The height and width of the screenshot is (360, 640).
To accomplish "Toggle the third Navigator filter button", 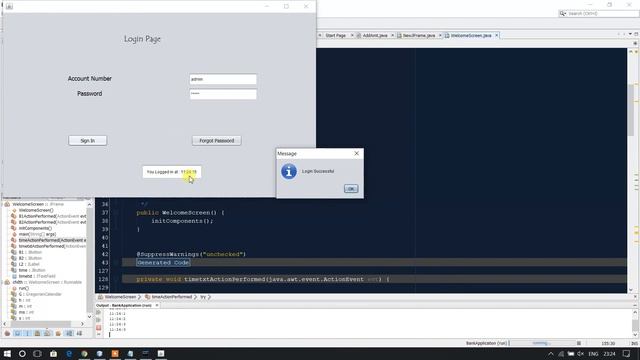I will [27, 333].
